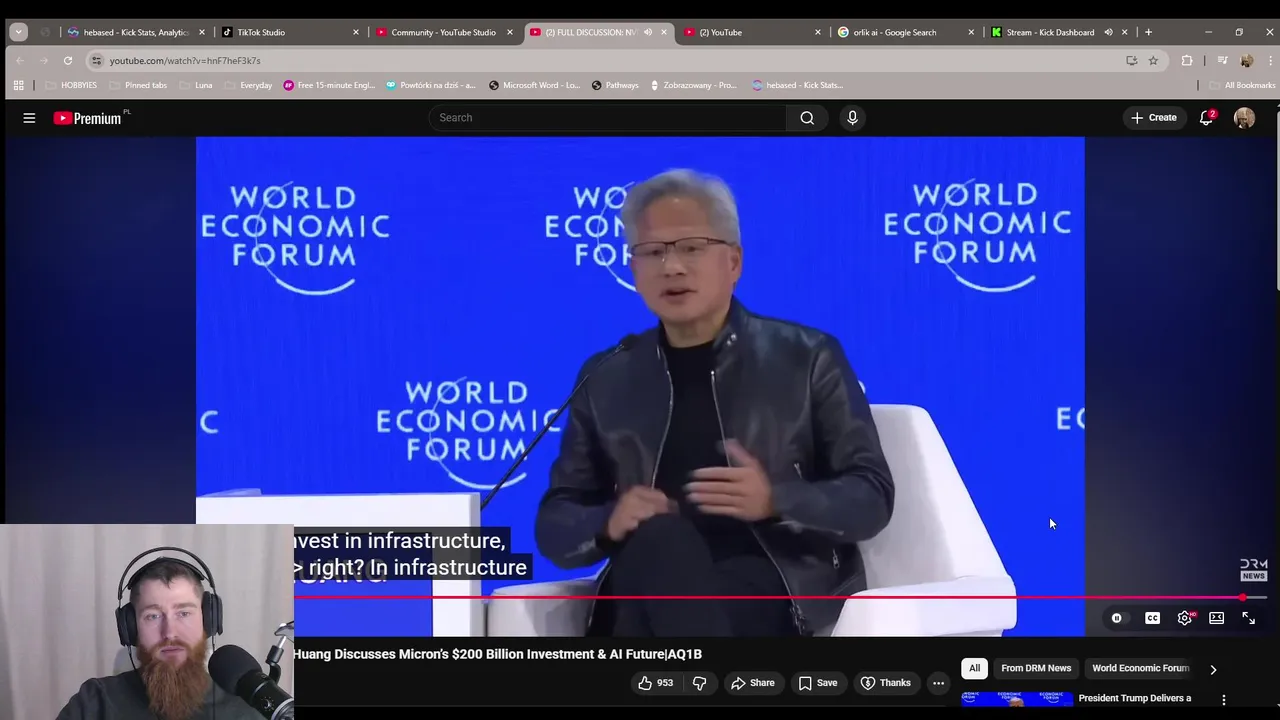Open more actions three-dot menu
The width and height of the screenshot is (1280, 720).
(x=938, y=683)
